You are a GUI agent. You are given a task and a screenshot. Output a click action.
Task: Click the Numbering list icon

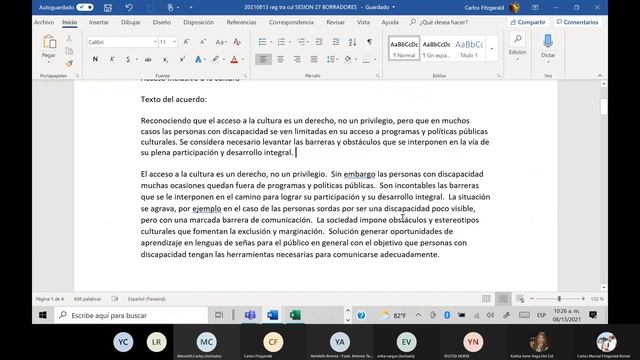(x=281, y=42)
